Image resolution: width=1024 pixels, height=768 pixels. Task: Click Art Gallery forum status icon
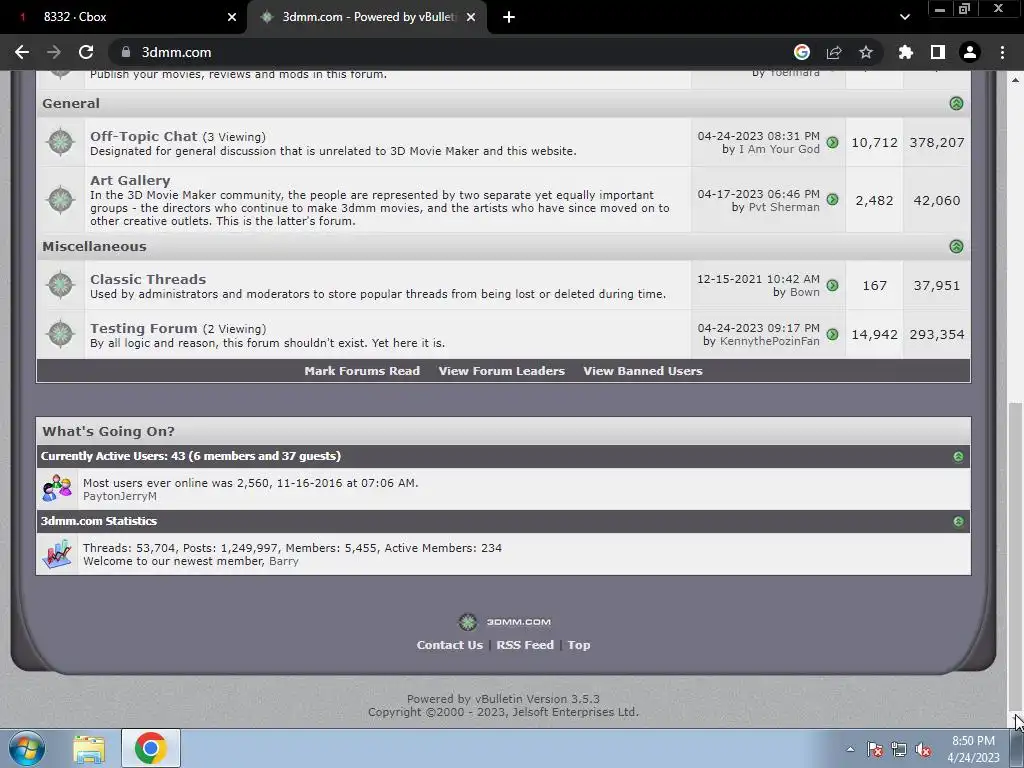tap(60, 199)
